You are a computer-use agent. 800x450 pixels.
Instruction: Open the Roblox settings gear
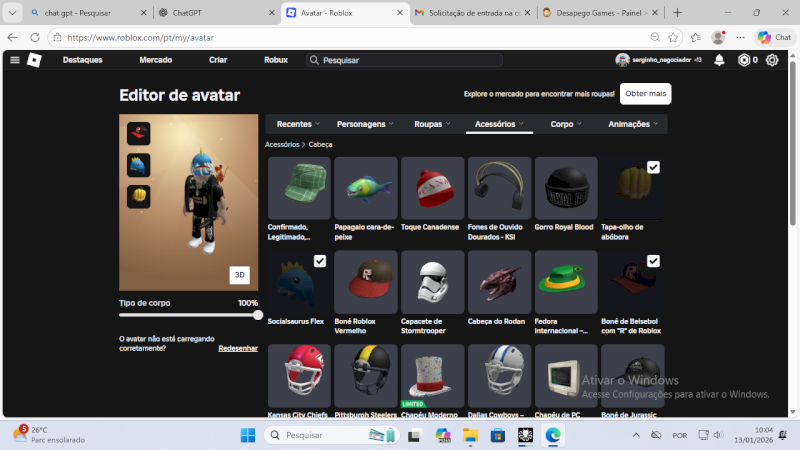[x=772, y=60]
